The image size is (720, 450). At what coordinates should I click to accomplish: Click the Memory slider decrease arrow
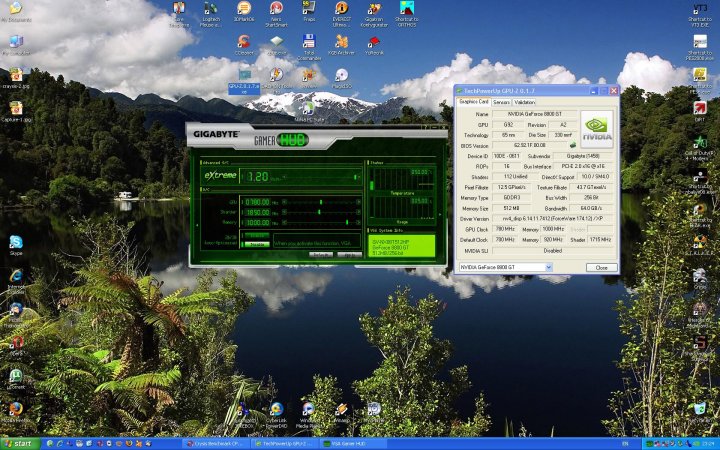(284, 222)
